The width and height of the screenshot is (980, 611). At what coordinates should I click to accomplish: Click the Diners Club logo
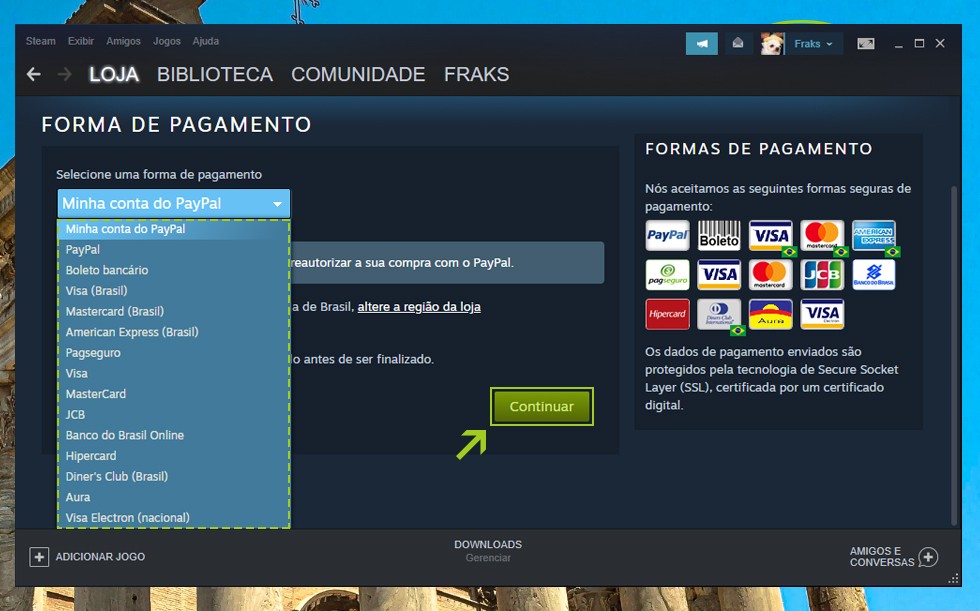[x=719, y=314]
